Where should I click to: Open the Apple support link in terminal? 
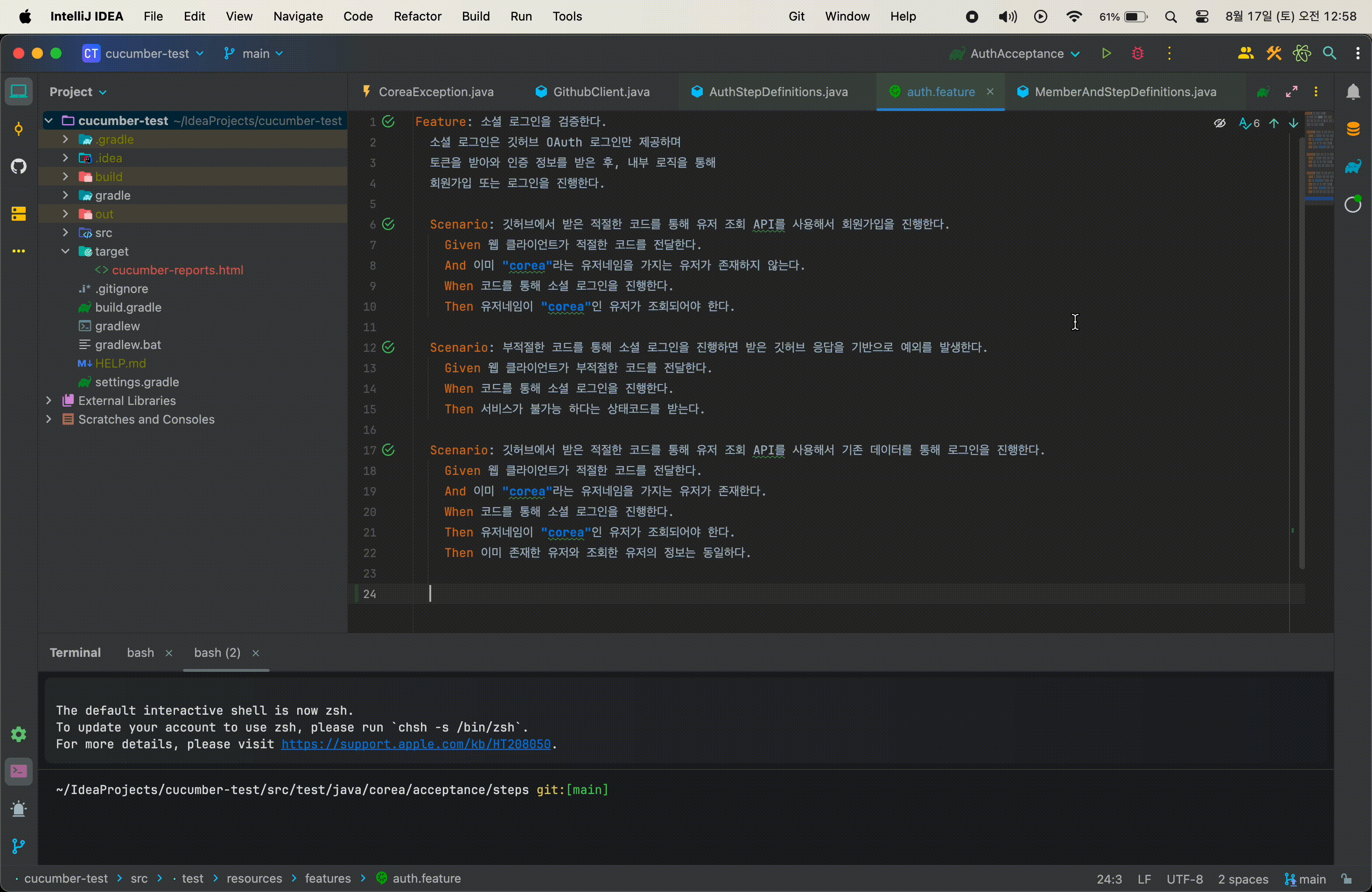click(416, 744)
